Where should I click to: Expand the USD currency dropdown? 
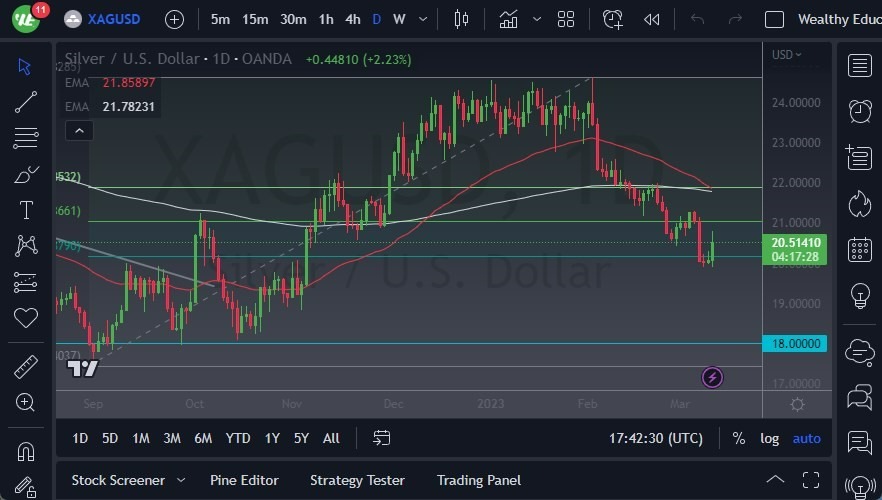tap(787, 55)
